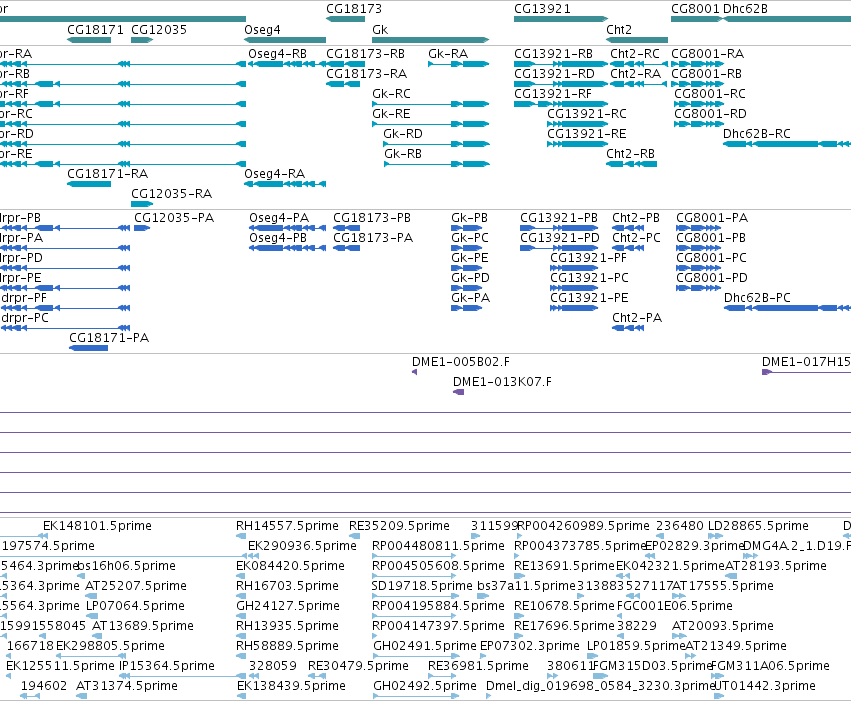Image resolution: width=851 pixels, height=701 pixels.
Task: Select protein Dhc62B-PC
Action: click(757, 298)
